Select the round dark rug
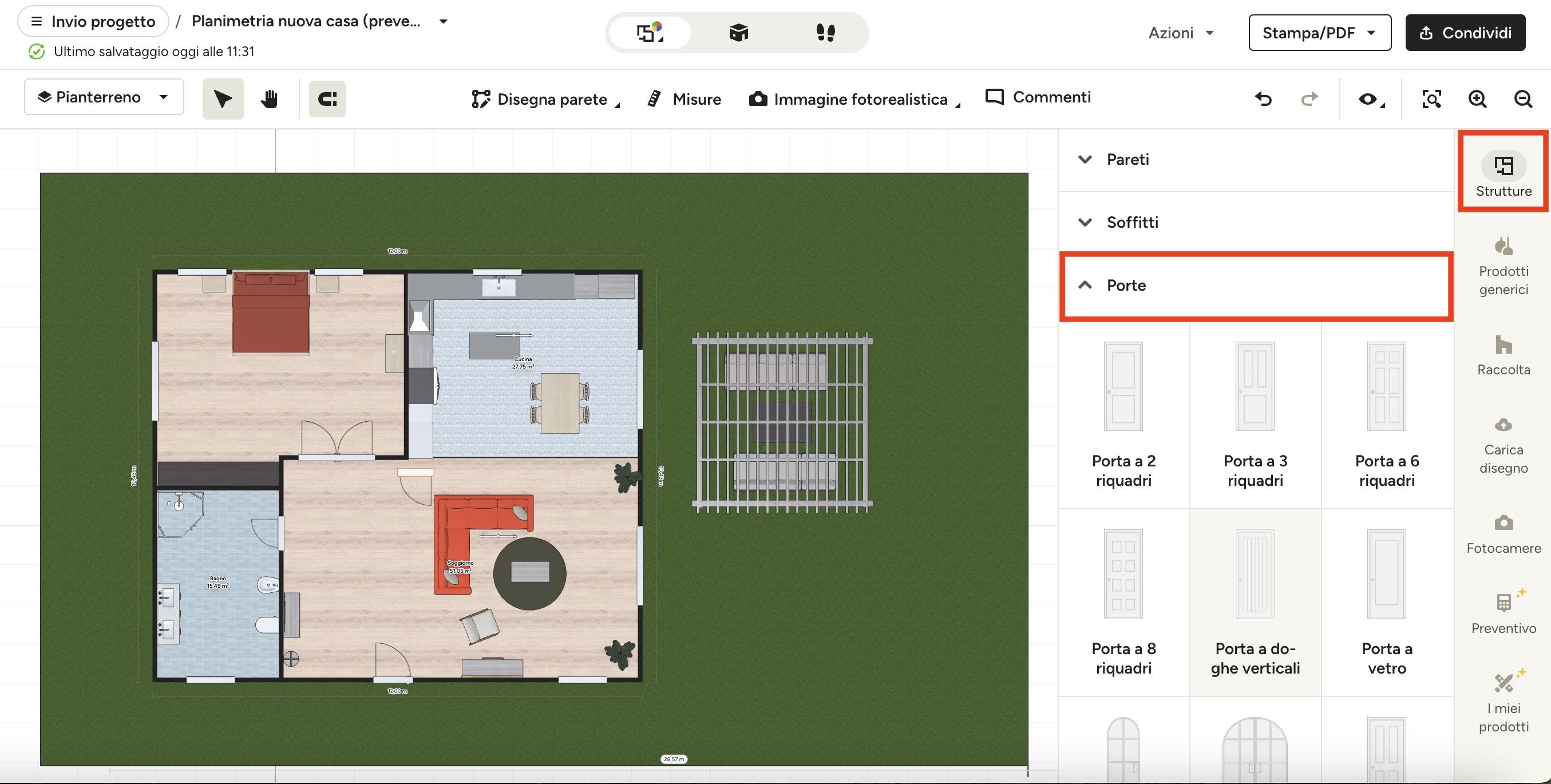 tap(529, 573)
